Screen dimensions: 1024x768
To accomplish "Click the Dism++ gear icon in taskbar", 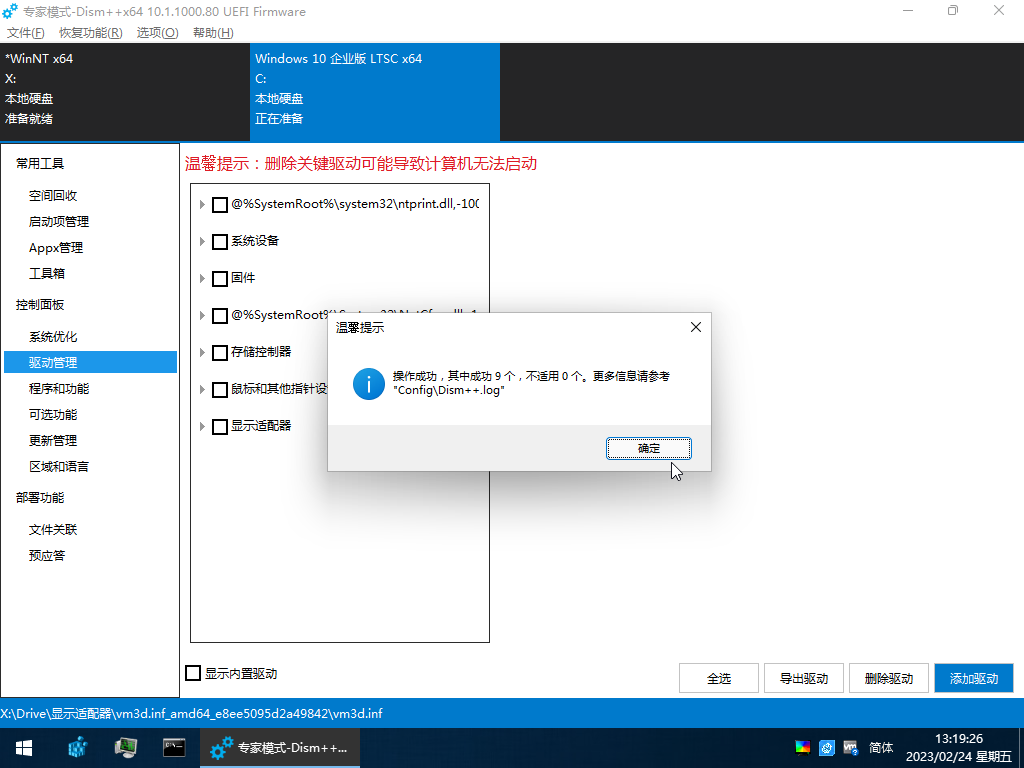I will (222, 747).
